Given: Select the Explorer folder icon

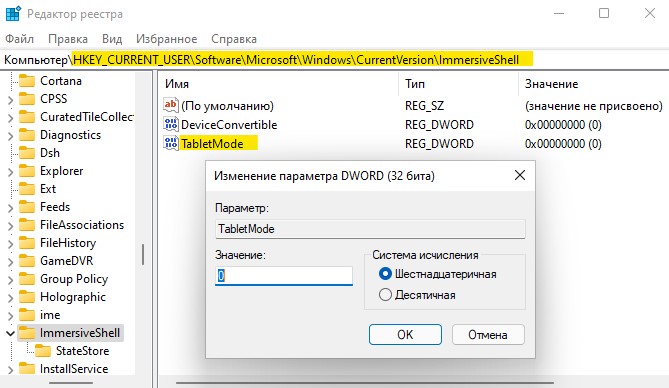Looking at the screenshot, I should pos(27,171).
